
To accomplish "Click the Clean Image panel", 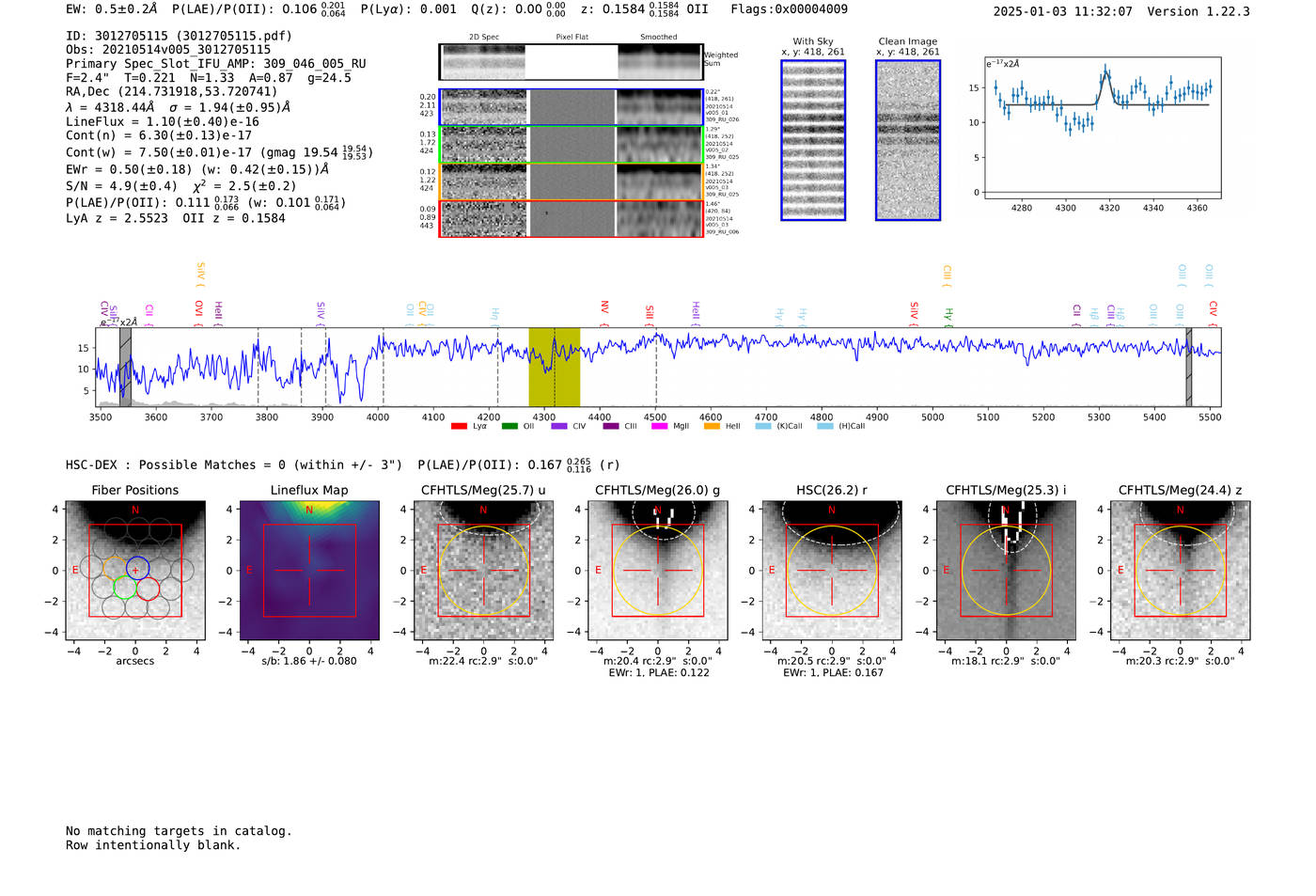I will pyautogui.click(x=908, y=140).
